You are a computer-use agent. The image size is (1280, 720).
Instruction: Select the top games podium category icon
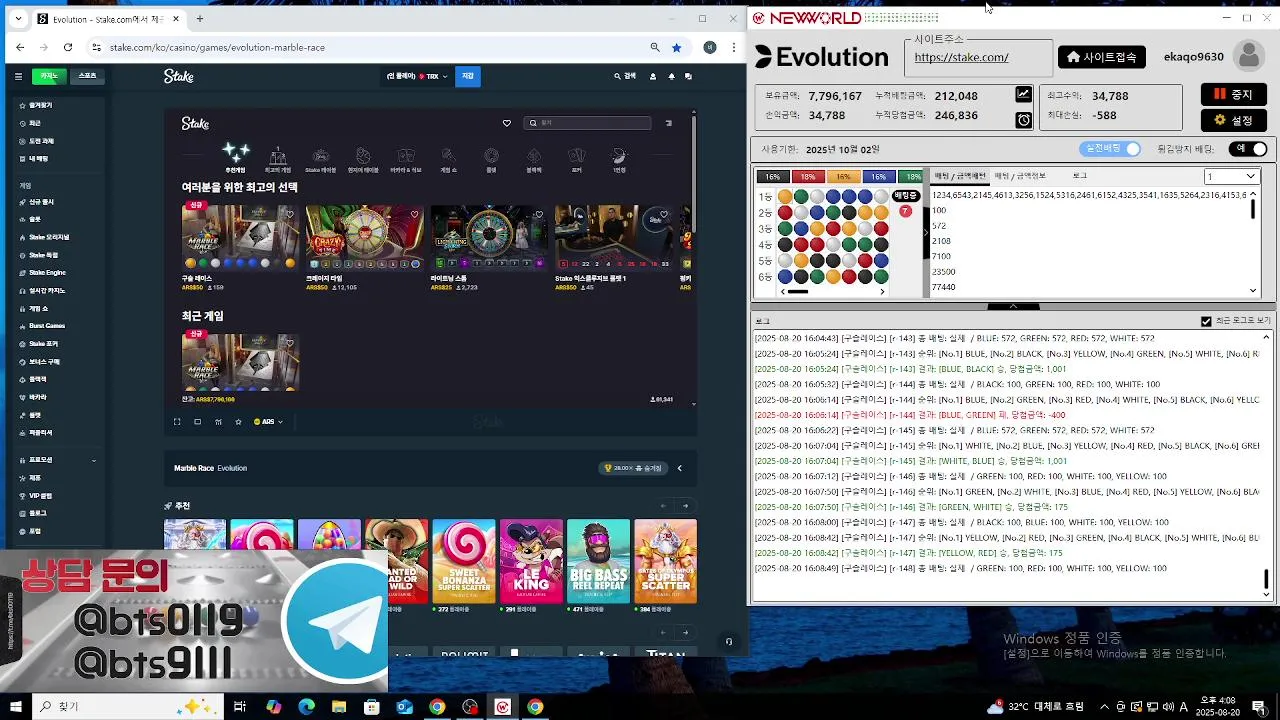click(278, 156)
